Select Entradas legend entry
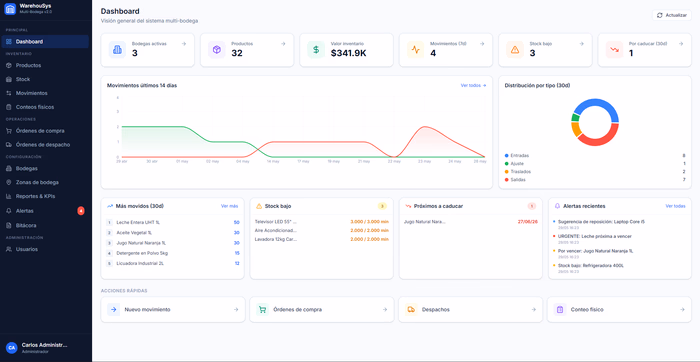Viewport: 700px width, 362px height. click(x=595, y=155)
